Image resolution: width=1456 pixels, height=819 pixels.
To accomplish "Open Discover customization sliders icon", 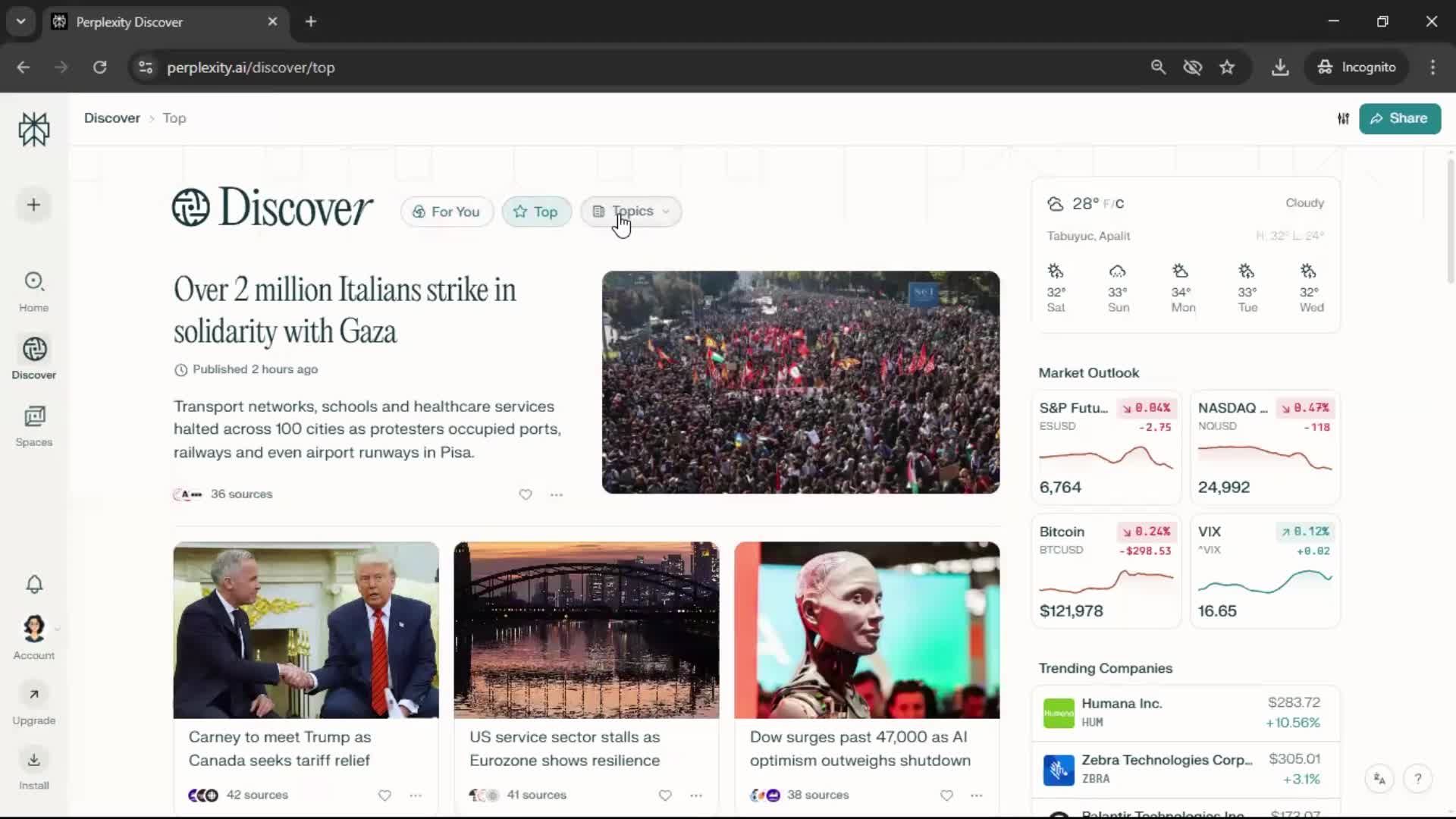I will click(1343, 118).
